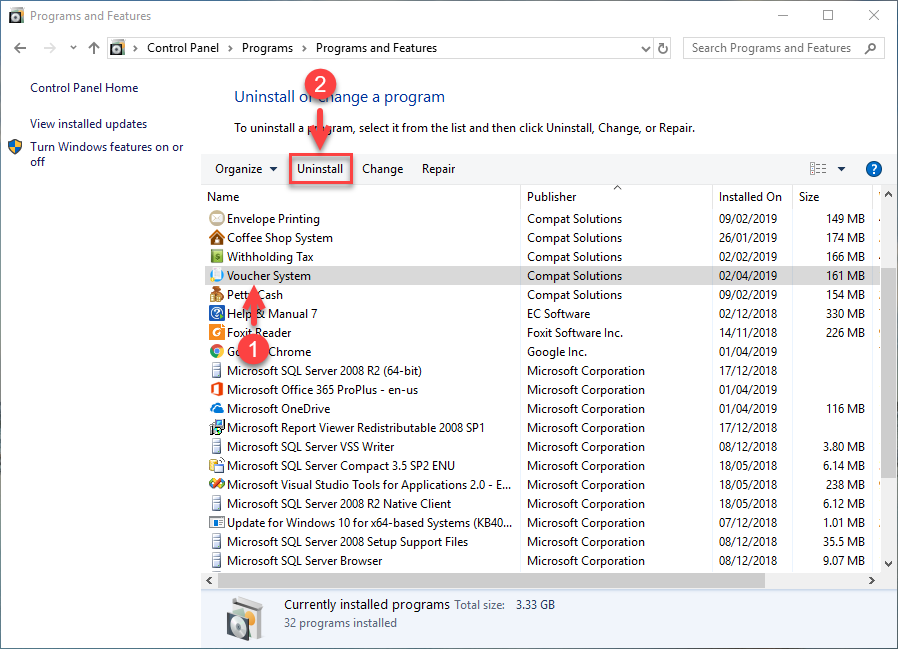The height and width of the screenshot is (649, 898).
Task: Click the Voucher System program icon
Action: click(x=216, y=275)
